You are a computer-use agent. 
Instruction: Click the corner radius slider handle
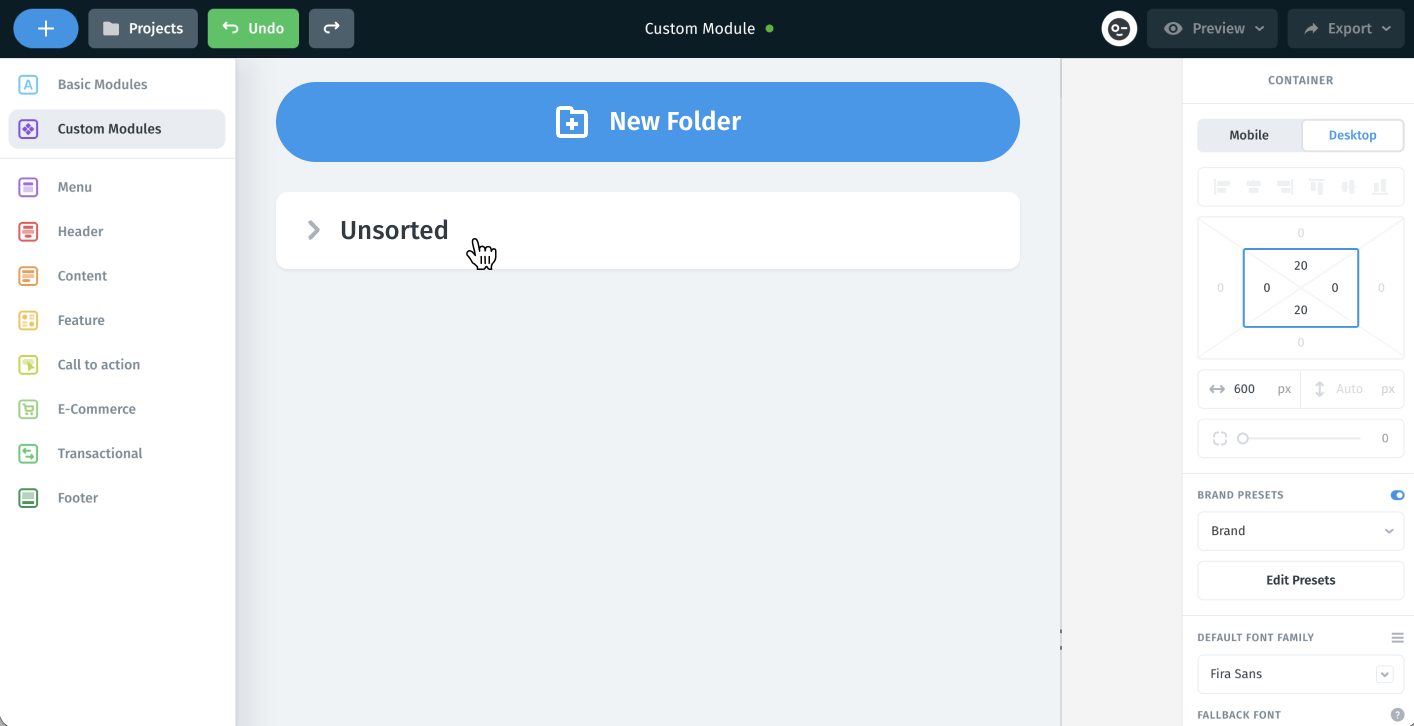(x=1243, y=438)
